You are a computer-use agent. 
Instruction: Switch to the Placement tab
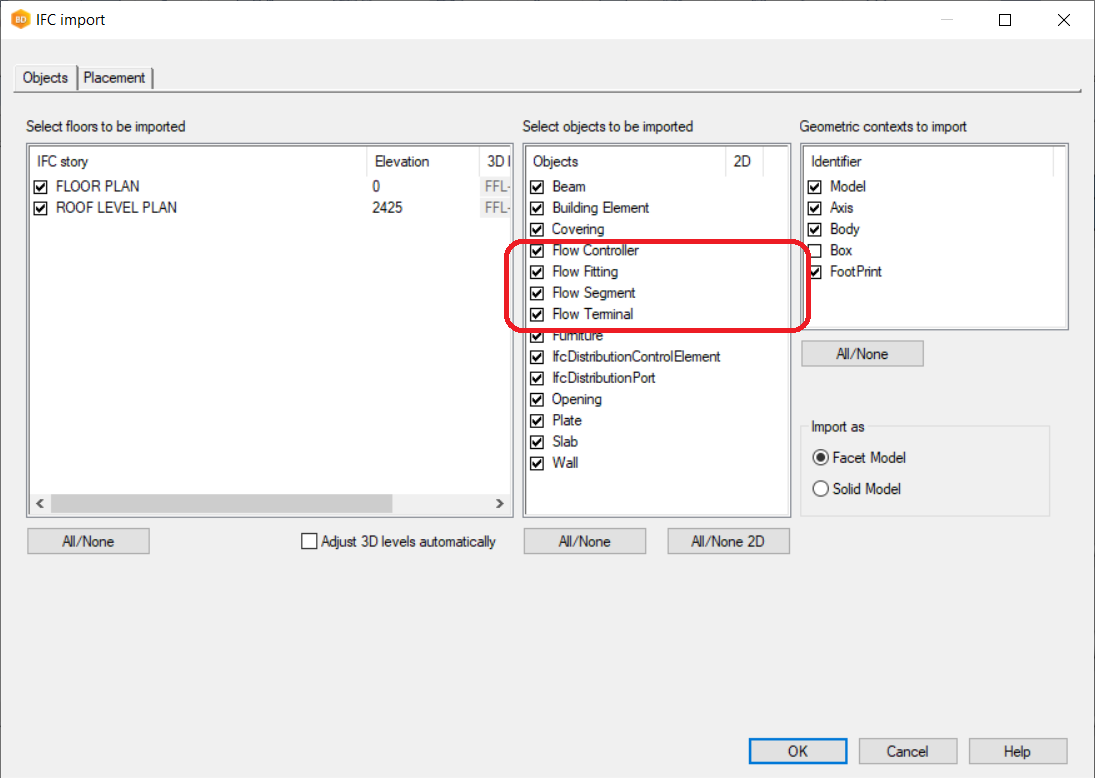115,78
